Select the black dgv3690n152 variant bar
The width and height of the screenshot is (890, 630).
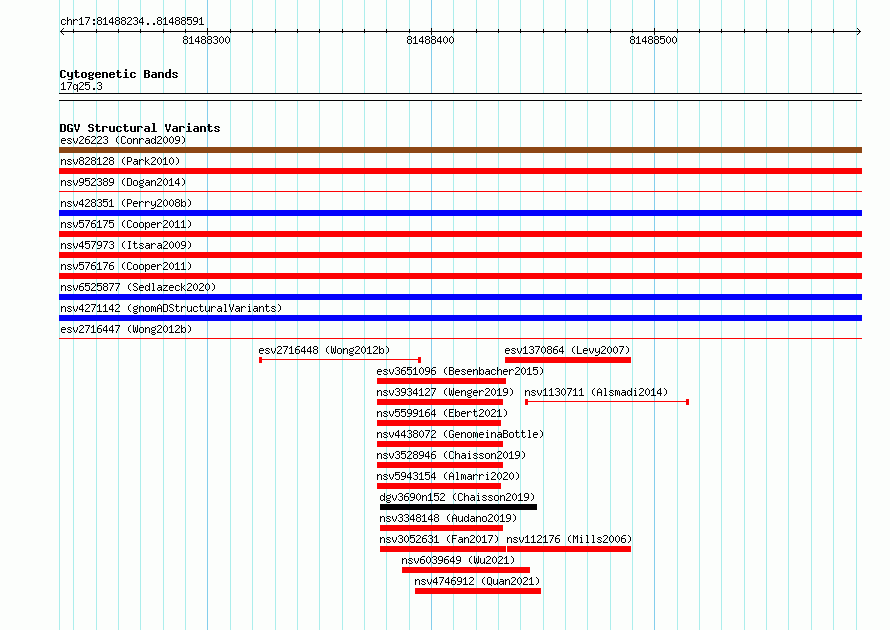(459, 507)
